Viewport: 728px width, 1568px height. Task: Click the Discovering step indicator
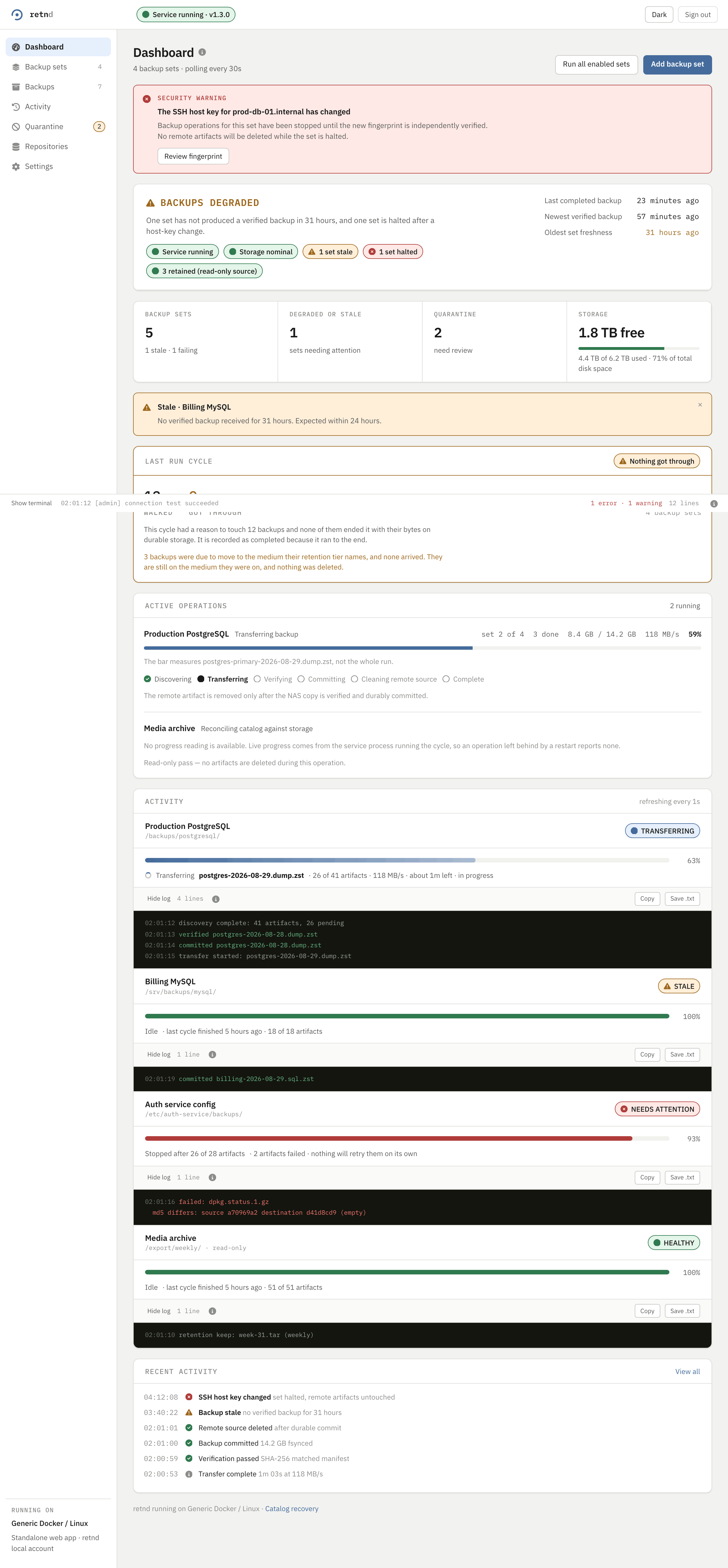coord(167,679)
